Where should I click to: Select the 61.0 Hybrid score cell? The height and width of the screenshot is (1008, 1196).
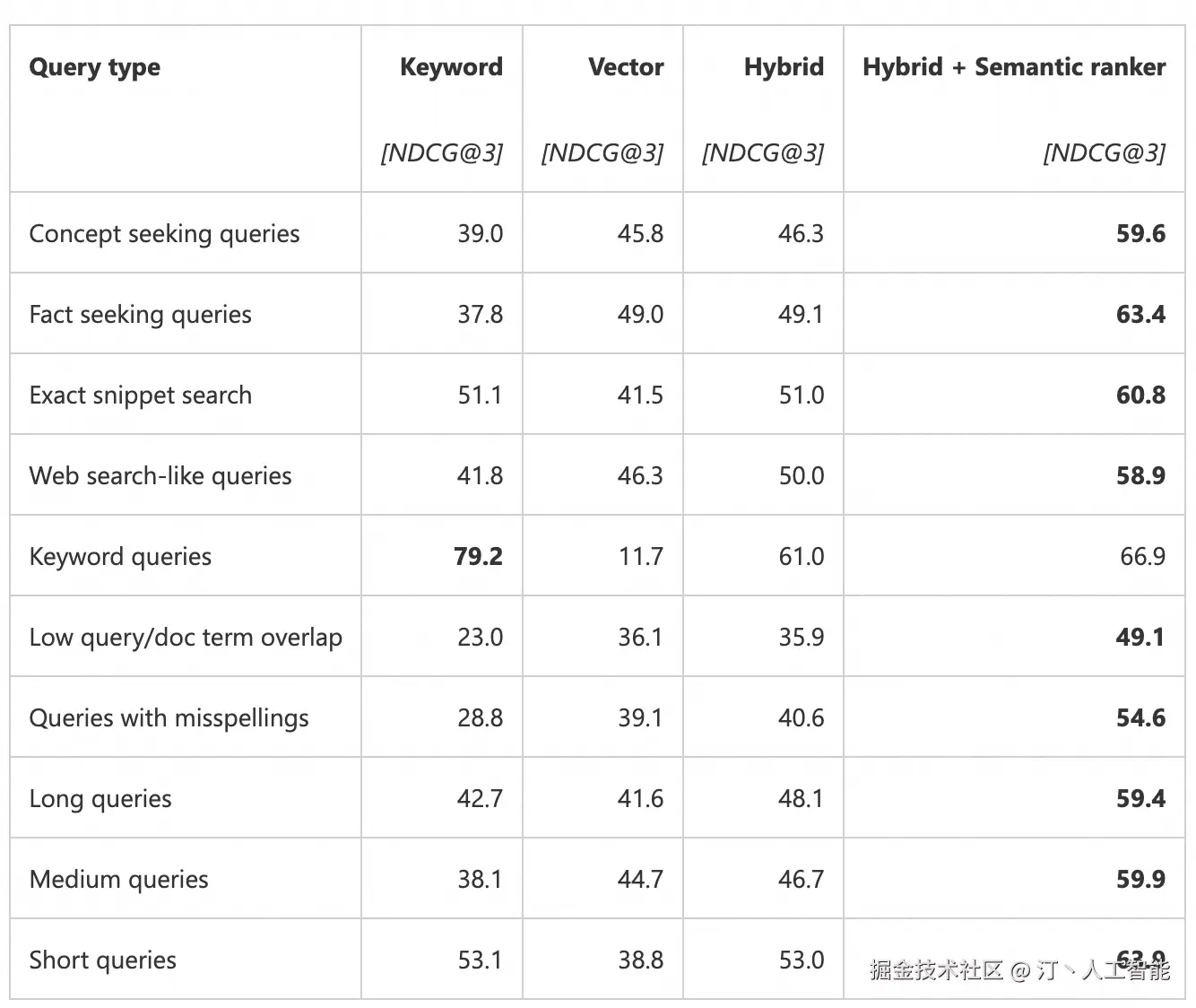click(x=801, y=557)
